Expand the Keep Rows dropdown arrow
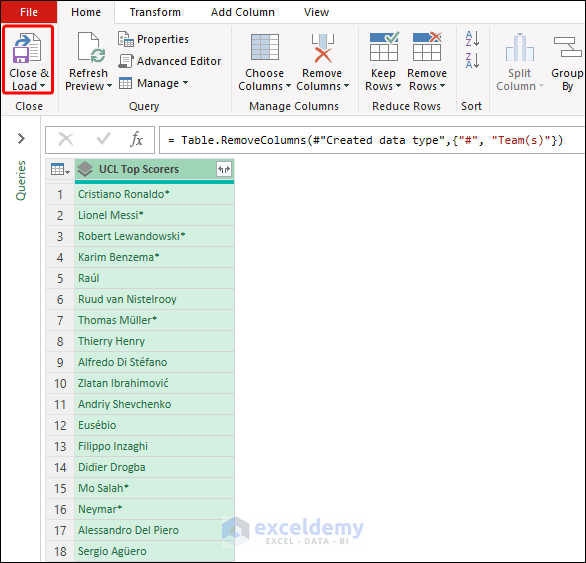The image size is (586, 563). tap(398, 86)
